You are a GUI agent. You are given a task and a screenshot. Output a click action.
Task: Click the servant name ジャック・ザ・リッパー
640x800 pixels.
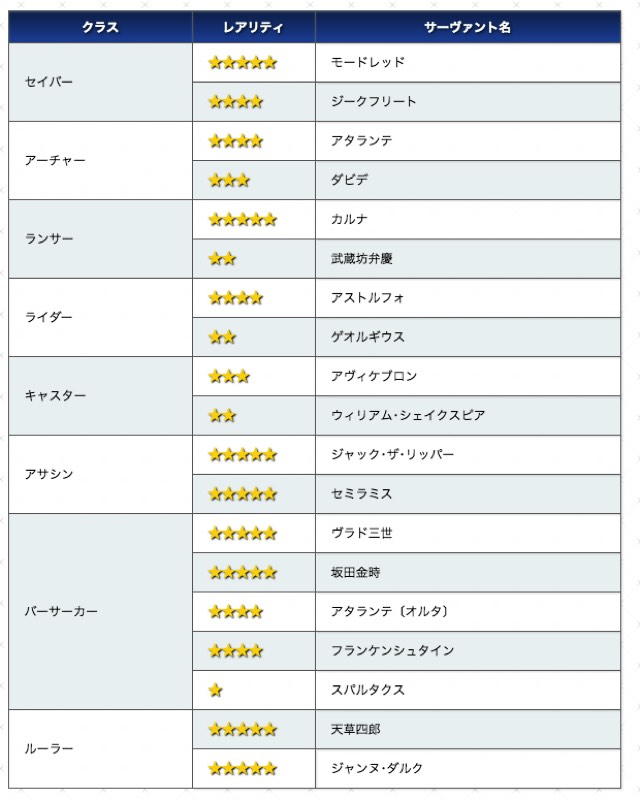pyautogui.click(x=392, y=454)
